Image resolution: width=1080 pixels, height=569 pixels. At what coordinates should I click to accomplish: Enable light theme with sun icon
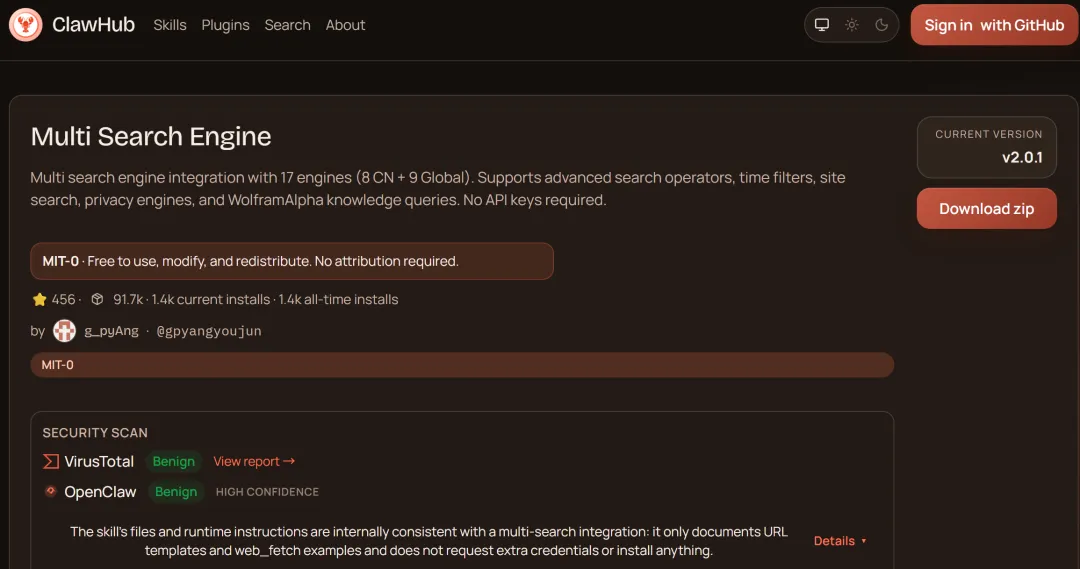852,25
